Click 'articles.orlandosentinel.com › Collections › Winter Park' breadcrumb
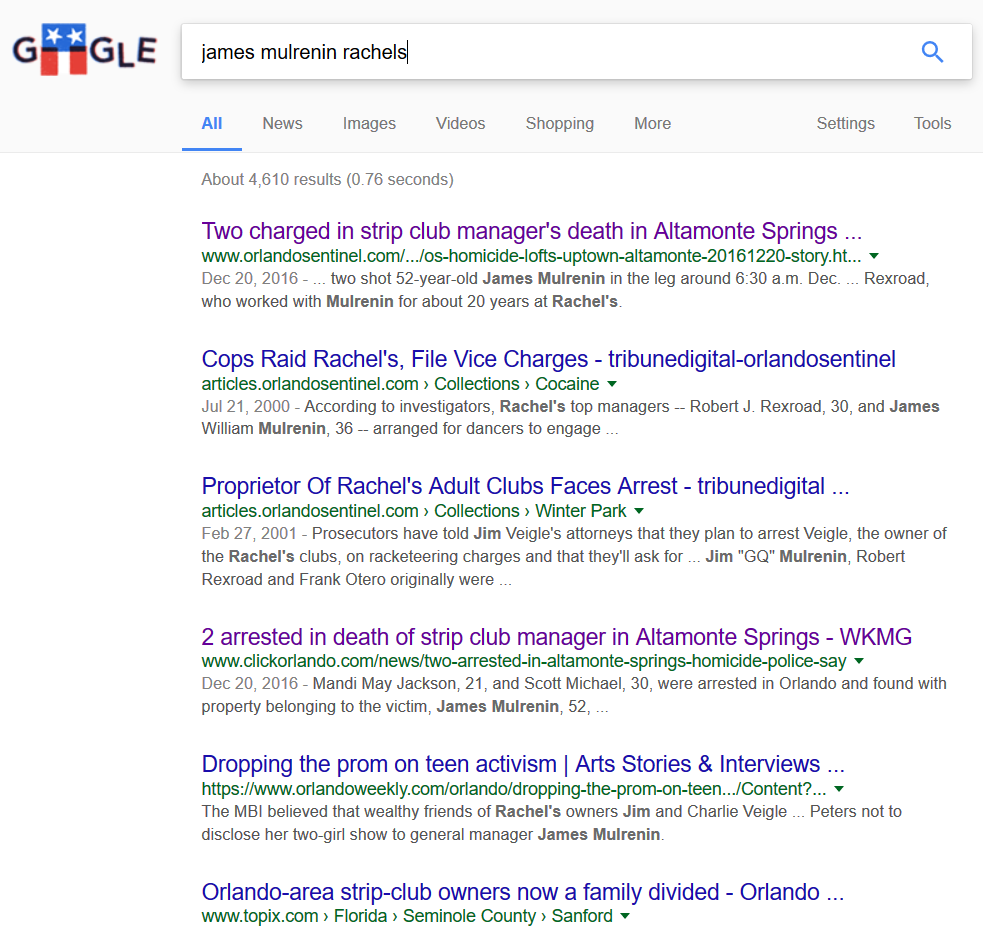 (414, 511)
